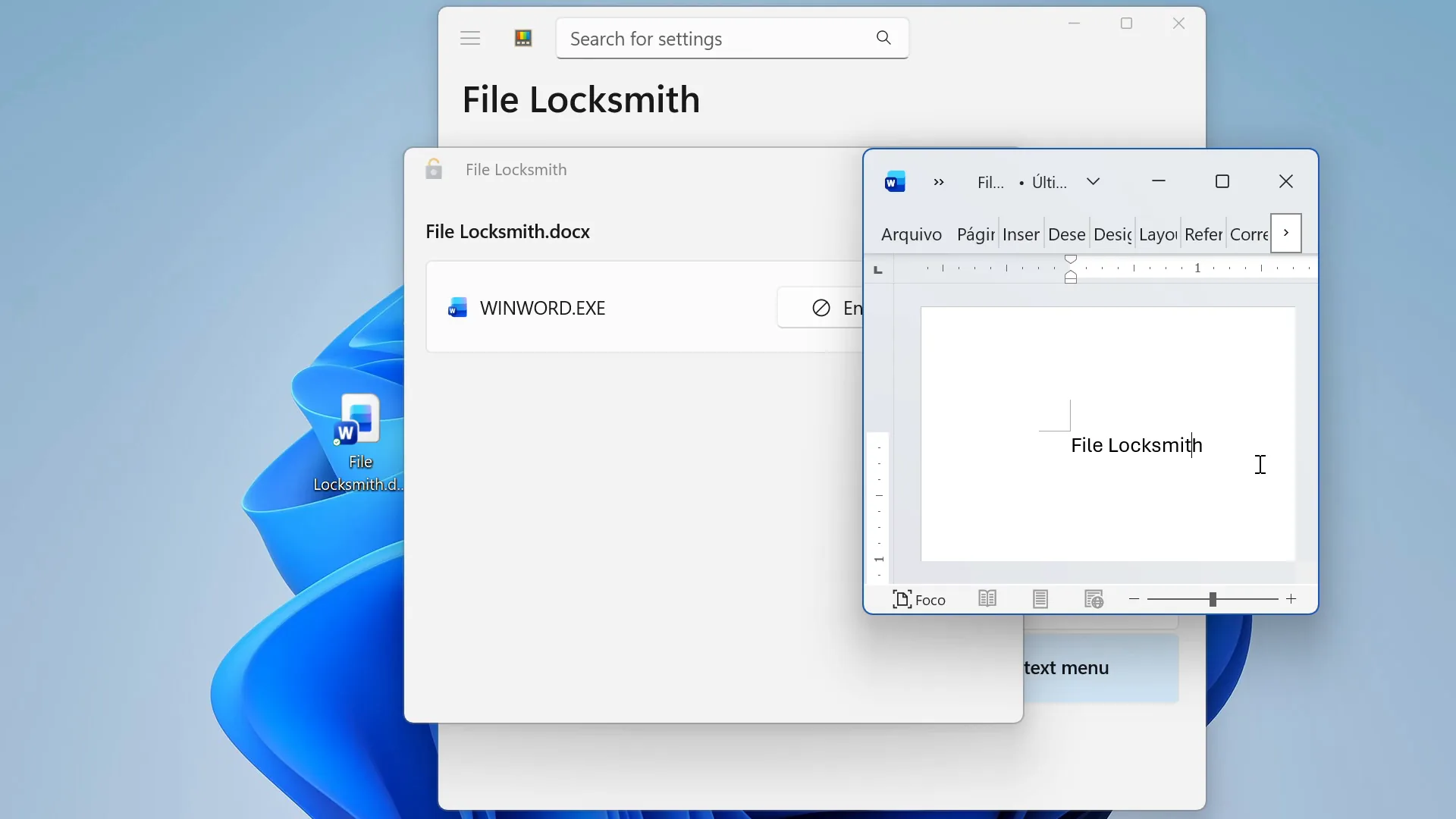The height and width of the screenshot is (819, 1456).
Task: Switch to the Layout ribbon tab
Action: (x=1158, y=234)
